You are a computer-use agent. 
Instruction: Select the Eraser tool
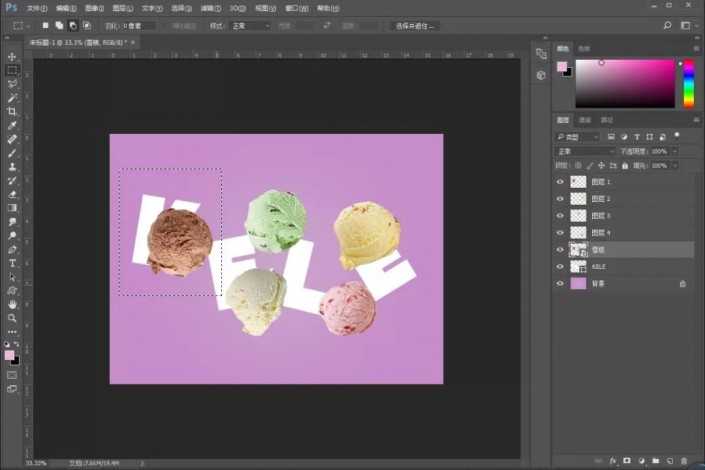[x=12, y=194]
